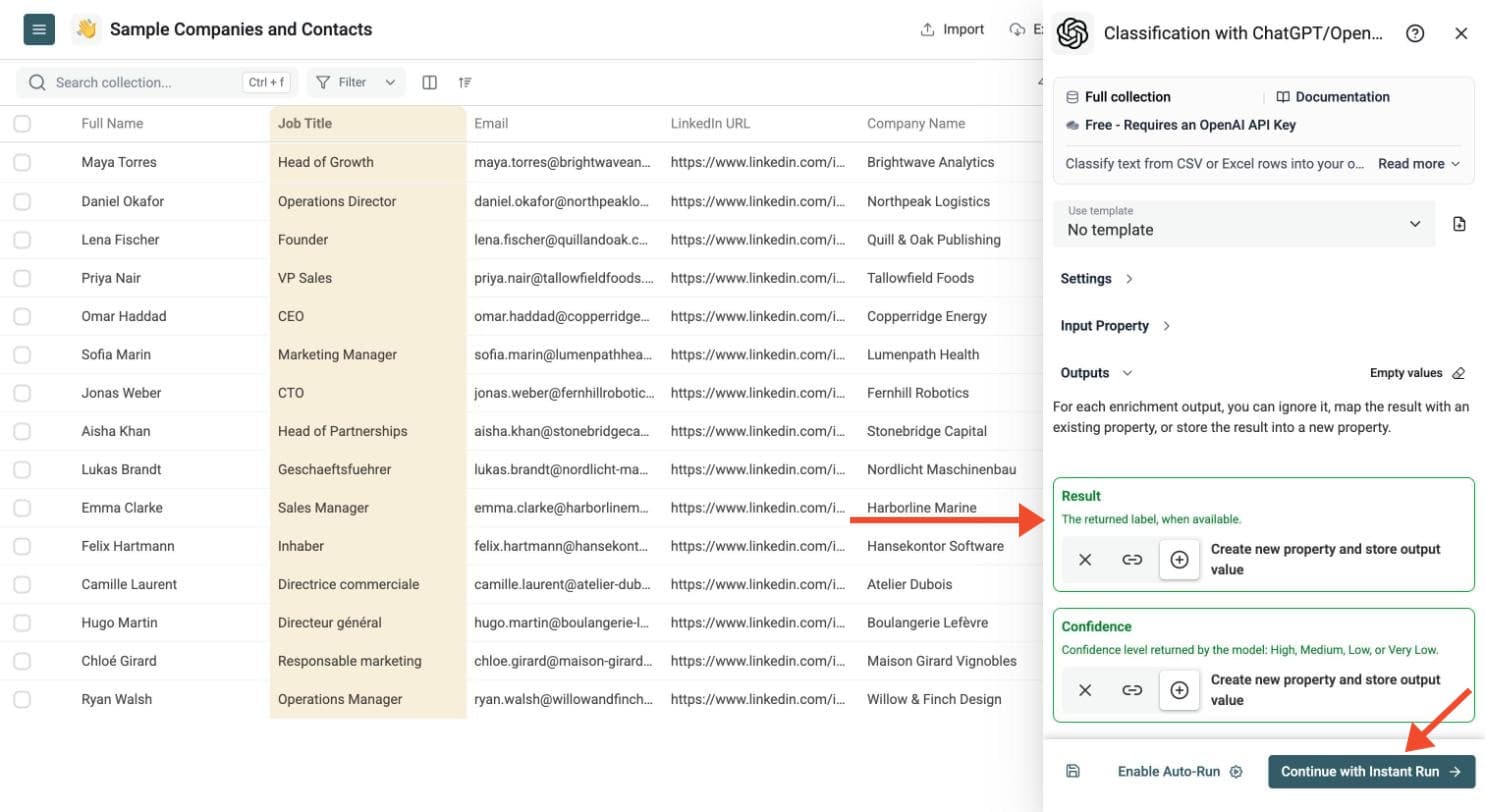Screen dimensions: 1485x812
Task: Check the Emma Clarke row checkbox
Action: 22,507
